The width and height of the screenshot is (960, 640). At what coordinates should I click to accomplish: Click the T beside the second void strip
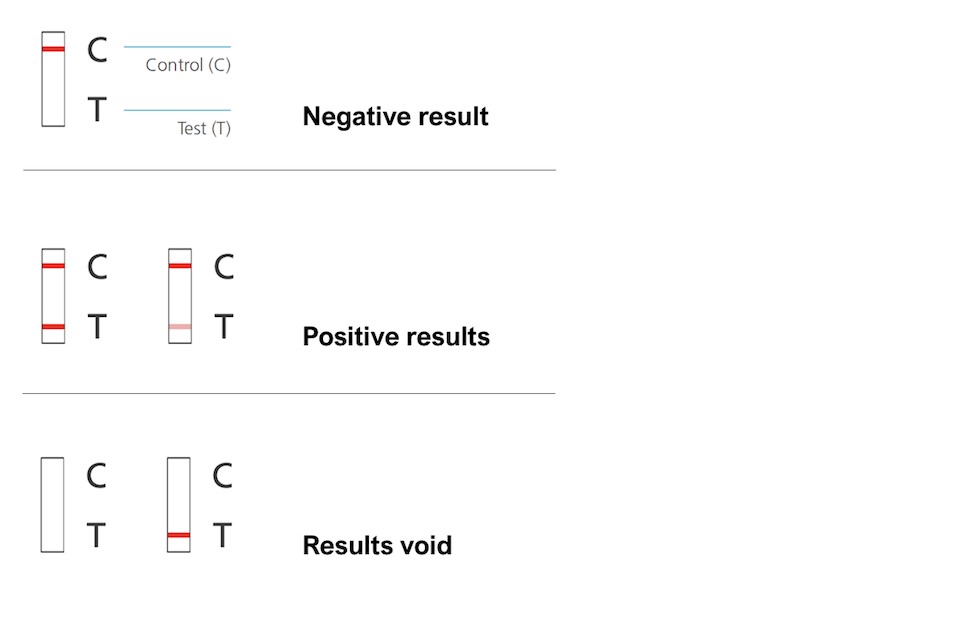[222, 536]
